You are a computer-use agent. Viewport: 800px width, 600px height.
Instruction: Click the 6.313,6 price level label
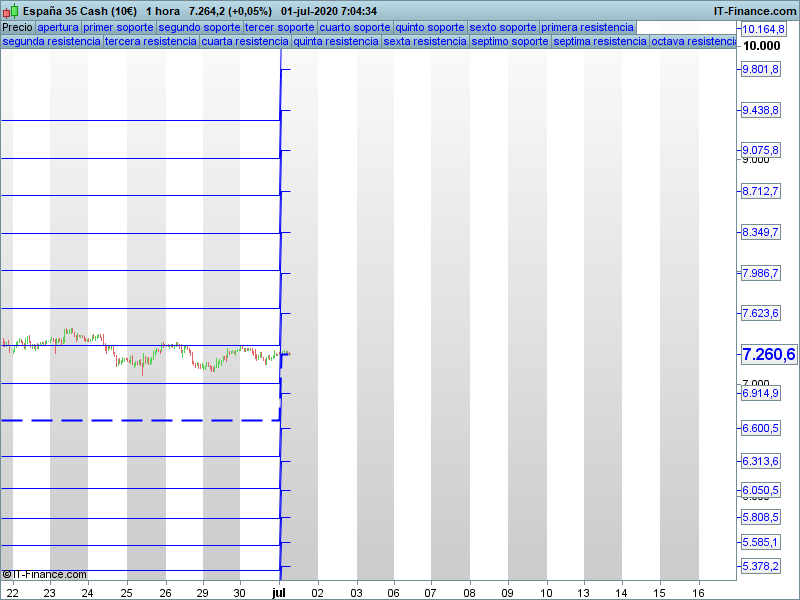[x=761, y=461]
